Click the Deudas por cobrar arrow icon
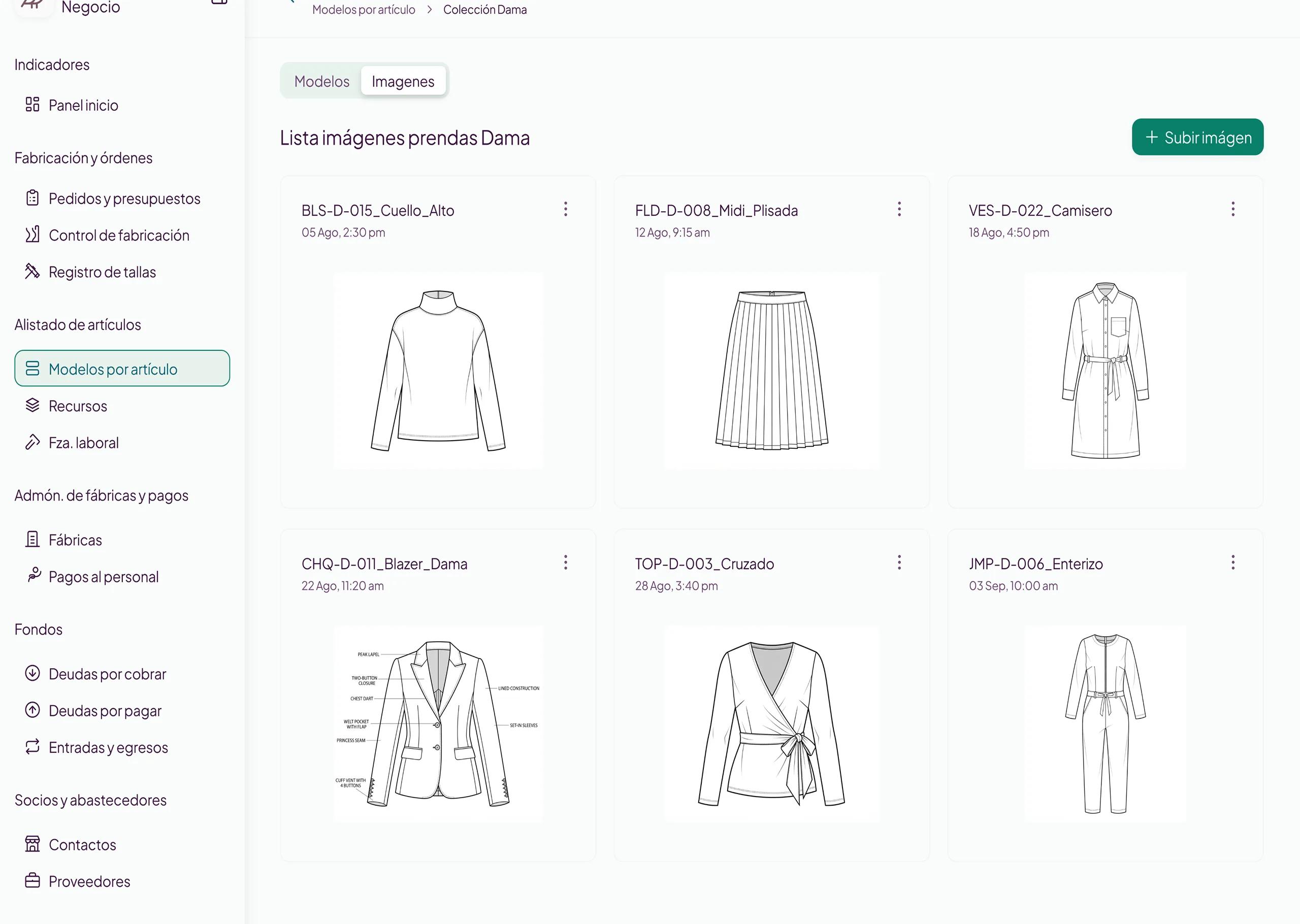1300x924 pixels. (x=32, y=673)
